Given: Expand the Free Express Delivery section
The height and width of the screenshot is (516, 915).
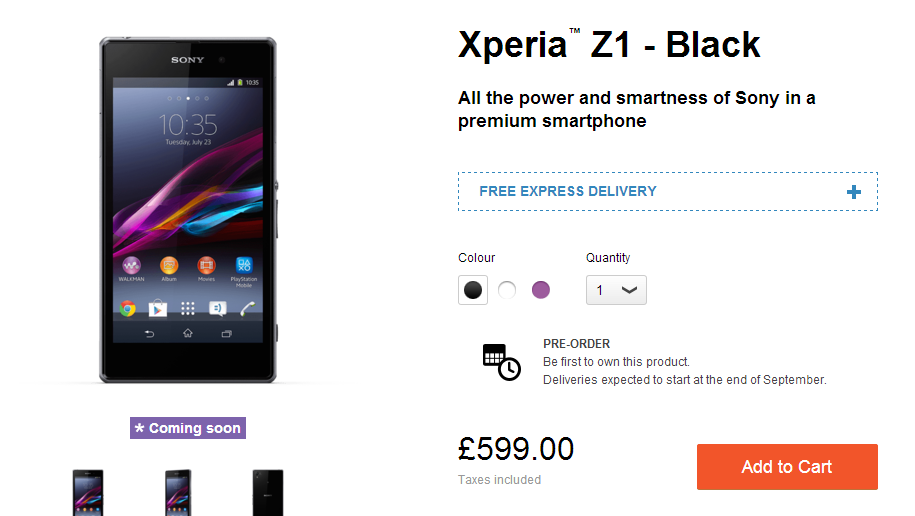Looking at the screenshot, I should (x=668, y=191).
